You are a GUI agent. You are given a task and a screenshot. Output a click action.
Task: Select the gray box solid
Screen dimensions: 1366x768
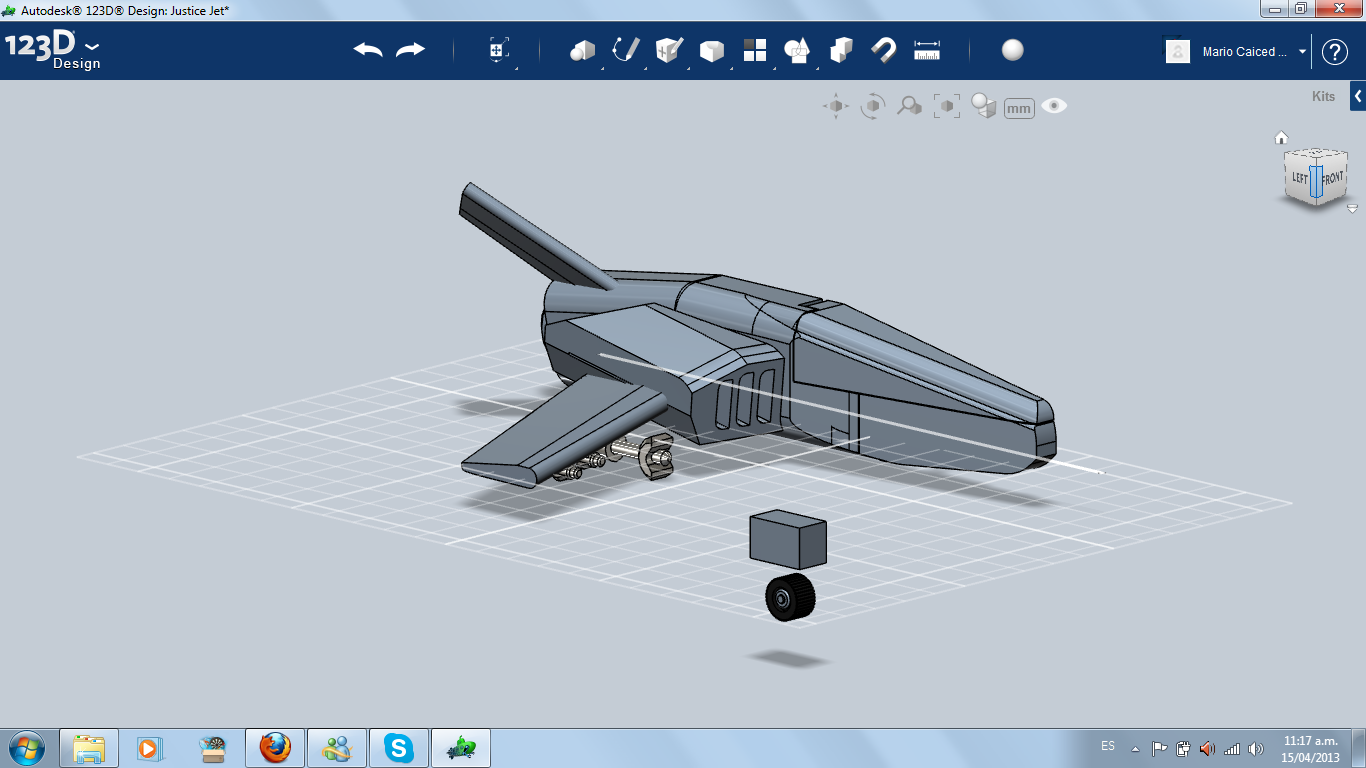pos(788,538)
